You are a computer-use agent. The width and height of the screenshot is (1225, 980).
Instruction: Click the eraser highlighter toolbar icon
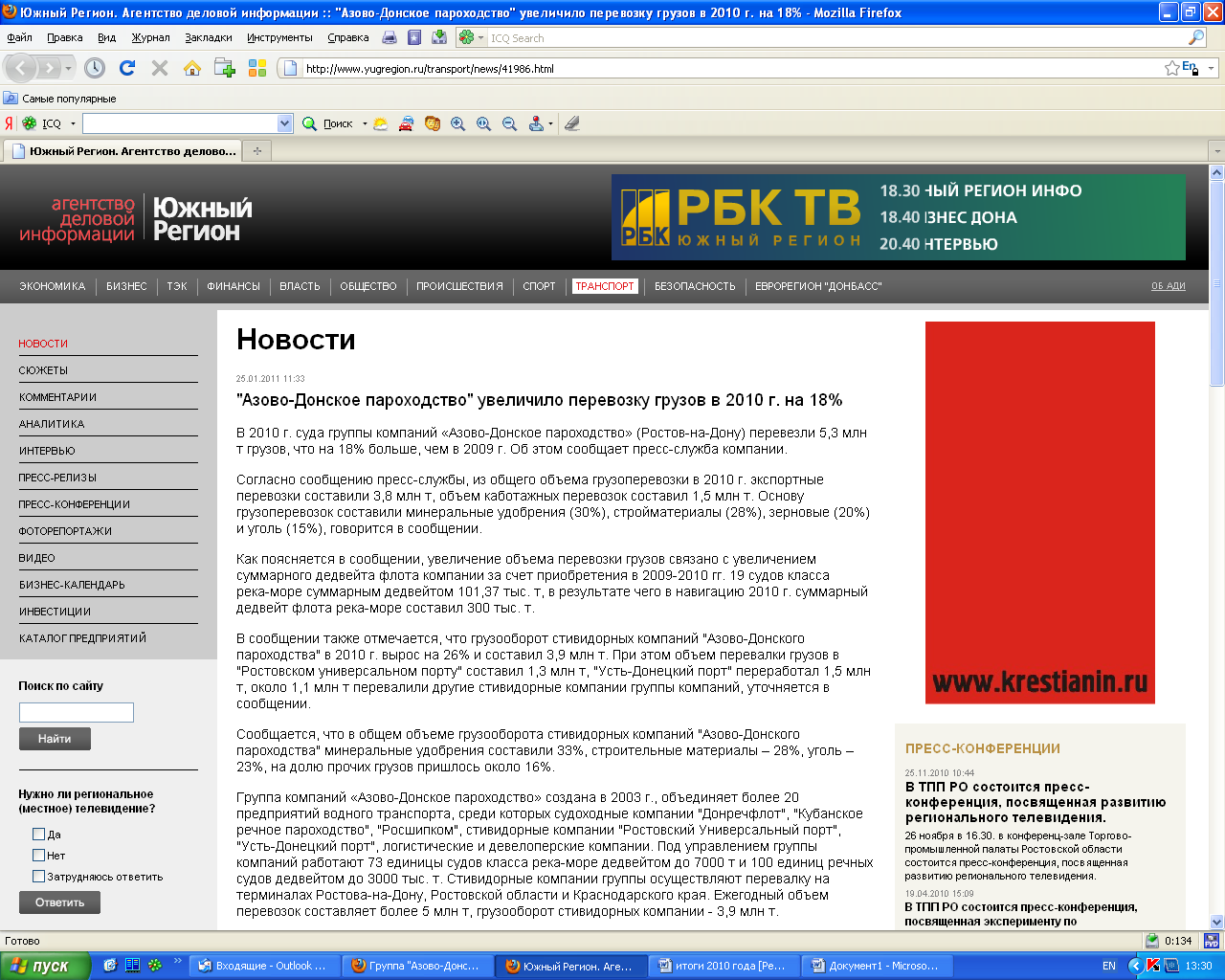(x=571, y=123)
